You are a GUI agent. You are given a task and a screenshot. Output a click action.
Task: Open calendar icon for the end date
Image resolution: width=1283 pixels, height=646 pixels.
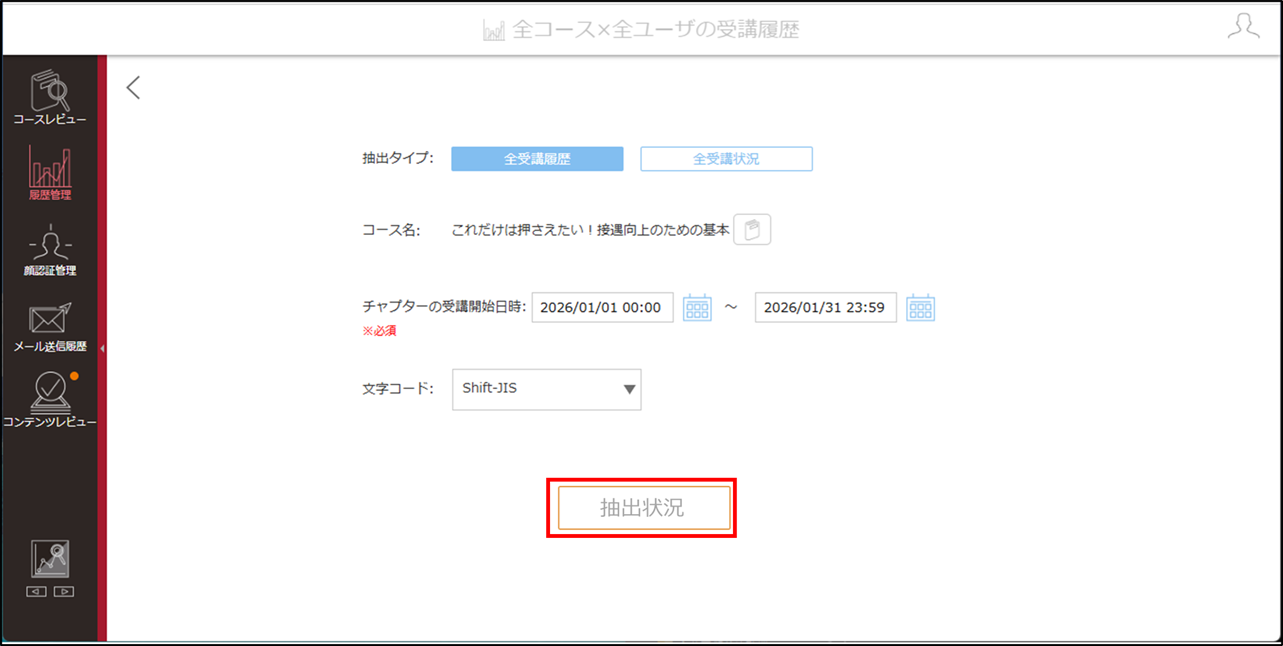click(x=920, y=308)
